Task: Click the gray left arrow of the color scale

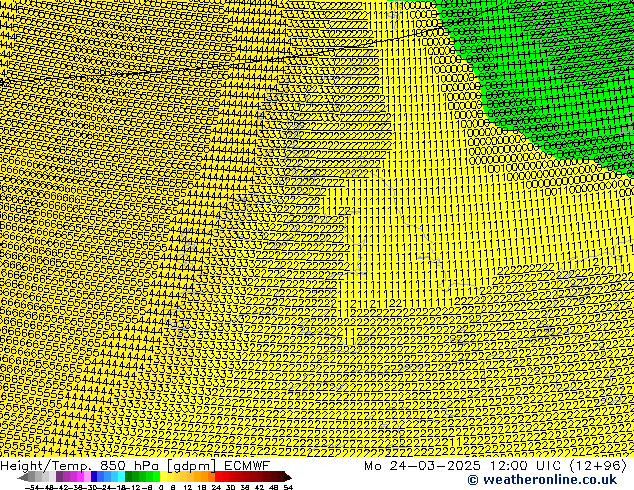Action: (x=23, y=478)
